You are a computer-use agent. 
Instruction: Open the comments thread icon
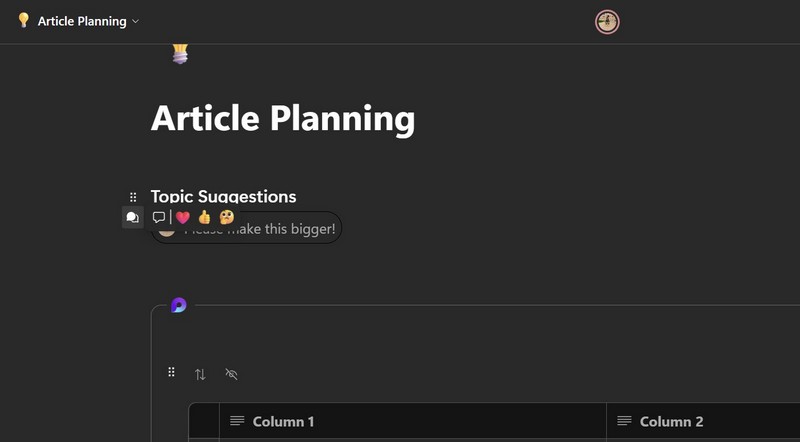(x=132, y=217)
